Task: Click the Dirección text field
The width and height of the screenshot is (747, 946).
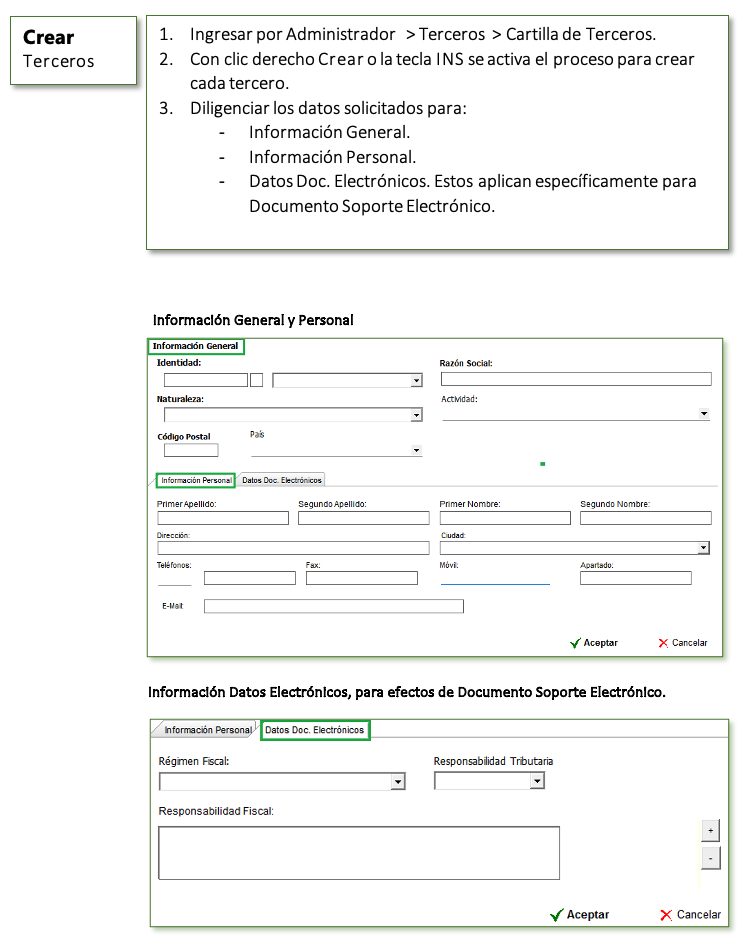Action: 293,548
